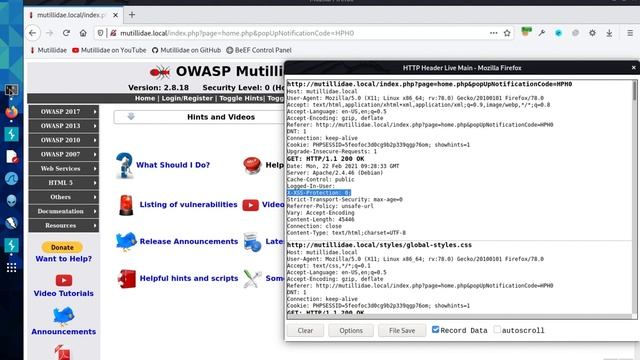Expand the Documentation menu
640x360 pixels.
pos(64,211)
